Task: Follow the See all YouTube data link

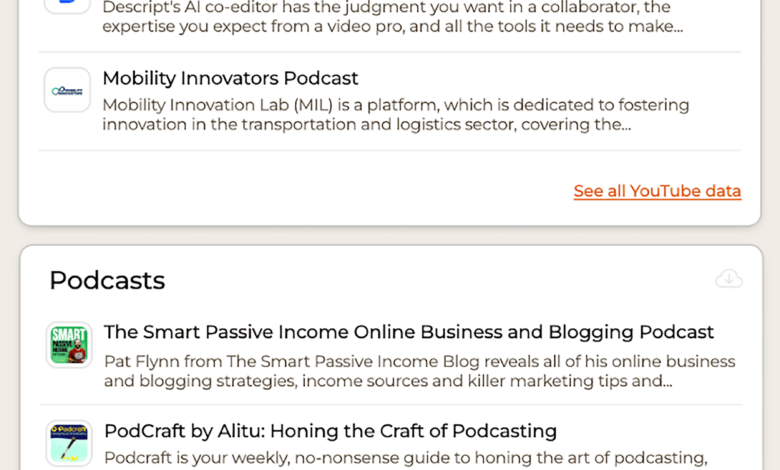Action: point(657,191)
